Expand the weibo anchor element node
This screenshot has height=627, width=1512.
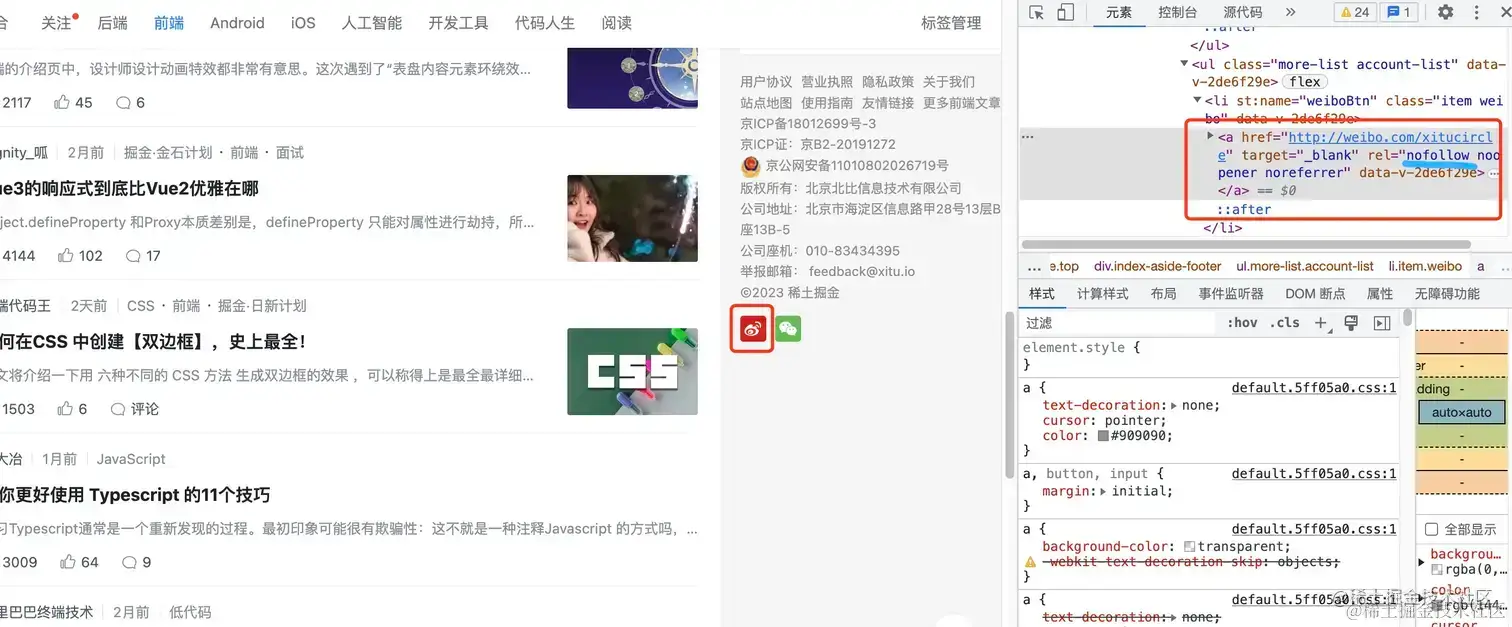point(1211,137)
